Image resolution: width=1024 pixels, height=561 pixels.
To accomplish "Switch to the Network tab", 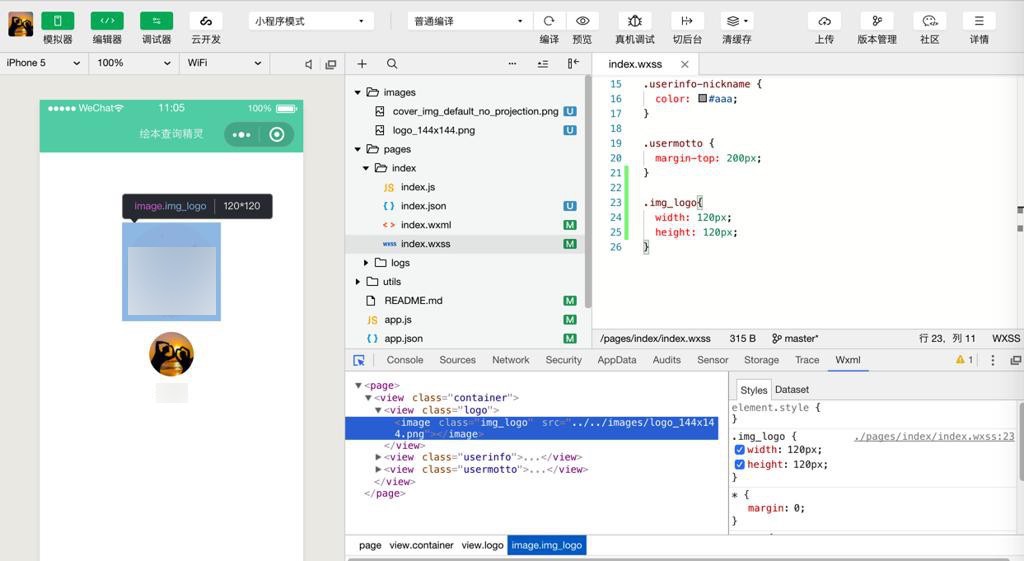I will point(511,360).
